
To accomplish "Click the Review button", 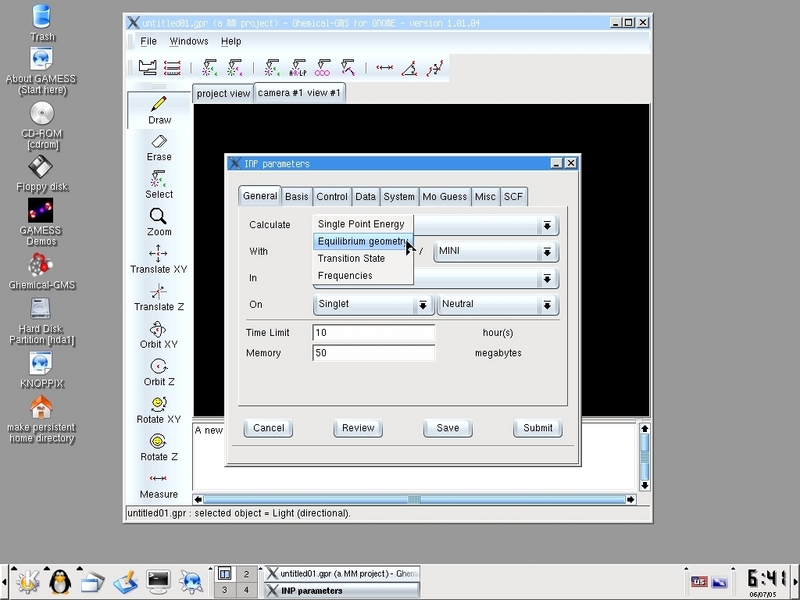I will pyautogui.click(x=358, y=428).
